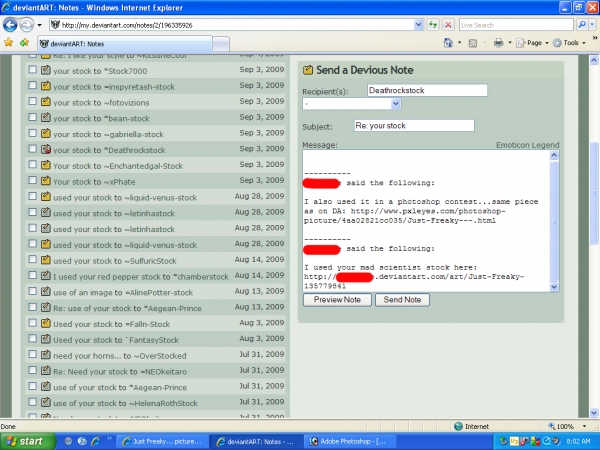Screen dimensions: 600x450
Task: Click the RSS feeds toolbar icon
Action: point(473,43)
